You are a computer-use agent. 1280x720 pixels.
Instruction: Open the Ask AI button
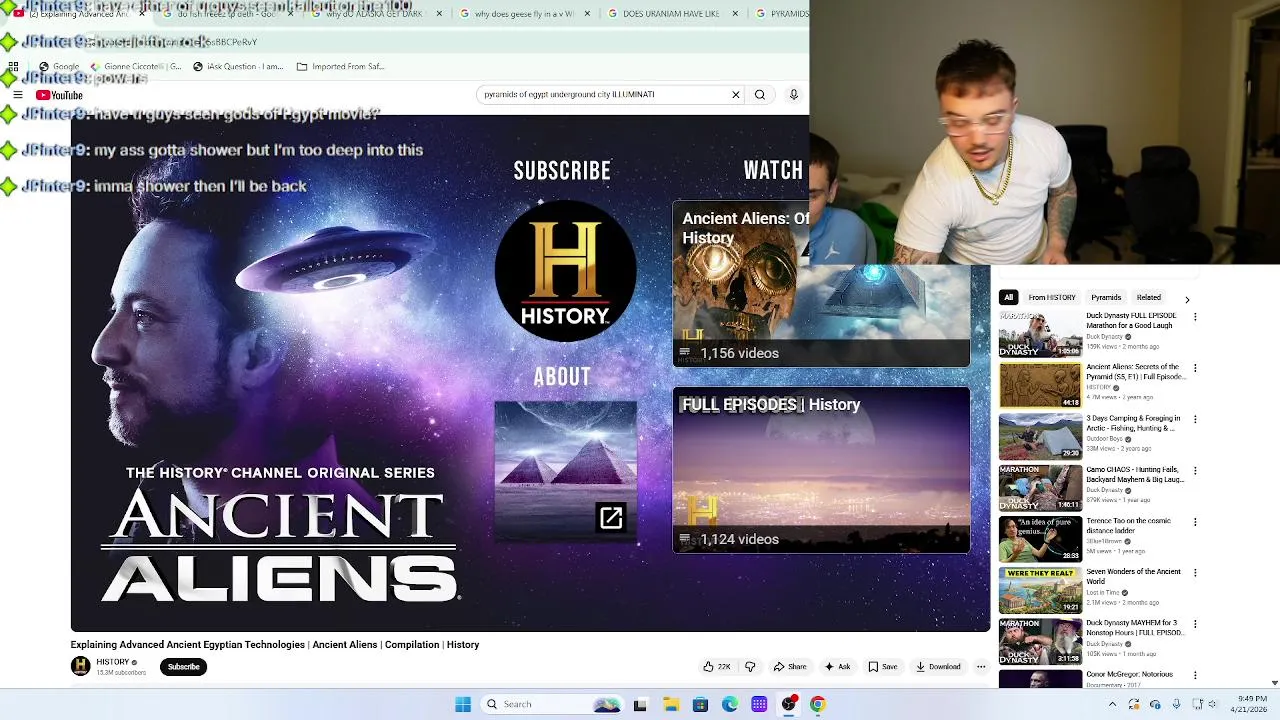pos(837,667)
